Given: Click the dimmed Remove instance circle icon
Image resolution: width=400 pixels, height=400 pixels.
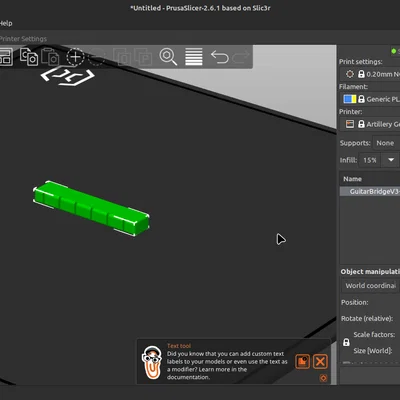Looking at the screenshot, I should (x=97, y=57).
